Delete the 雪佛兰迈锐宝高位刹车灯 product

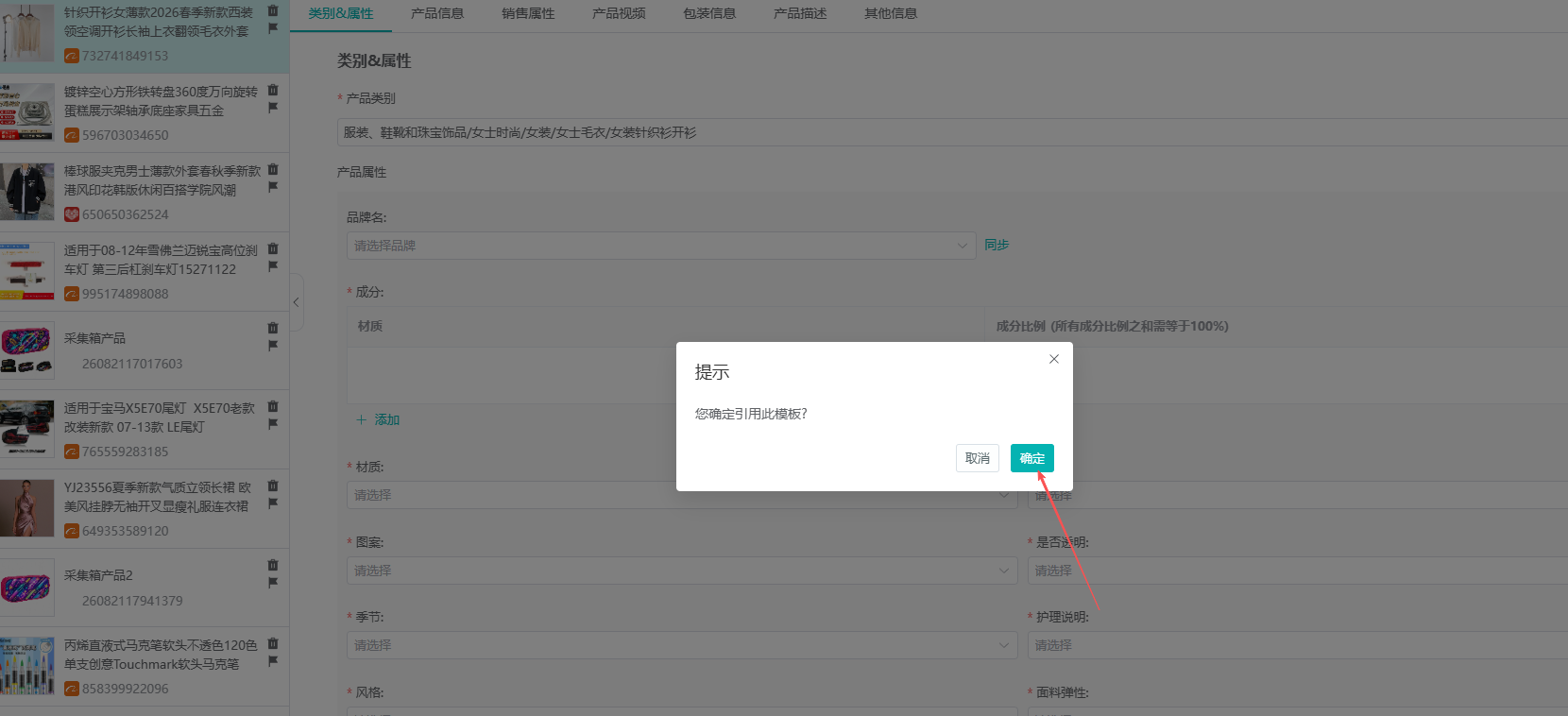273,248
